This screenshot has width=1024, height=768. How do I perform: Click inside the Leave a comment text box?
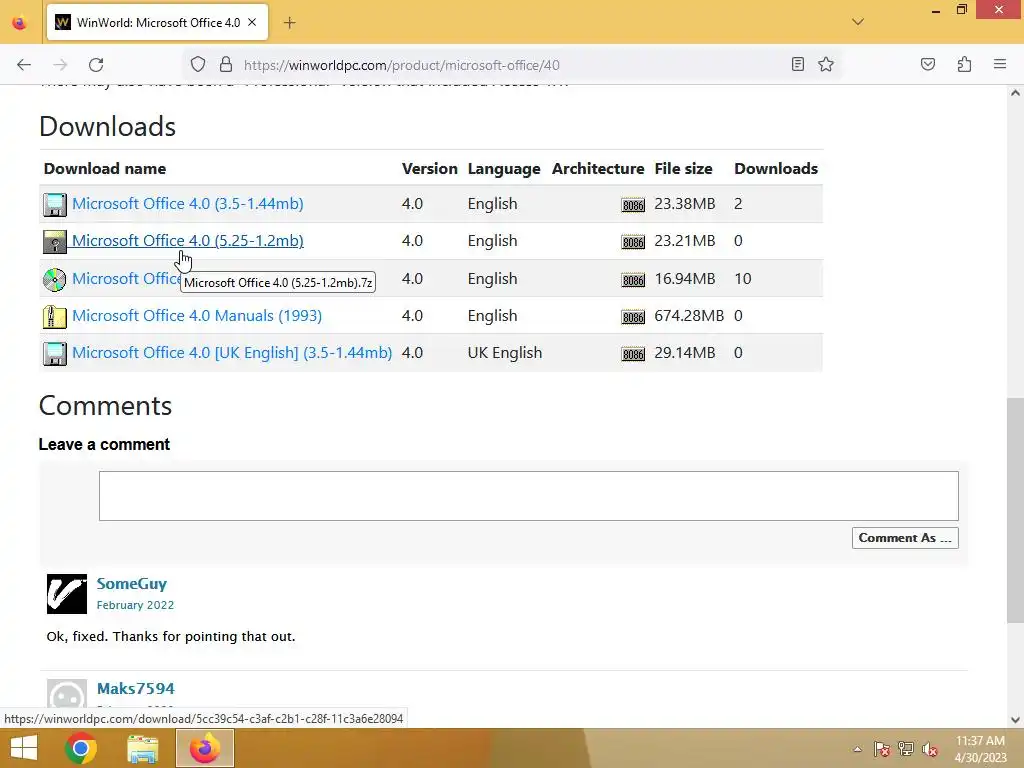click(x=528, y=496)
